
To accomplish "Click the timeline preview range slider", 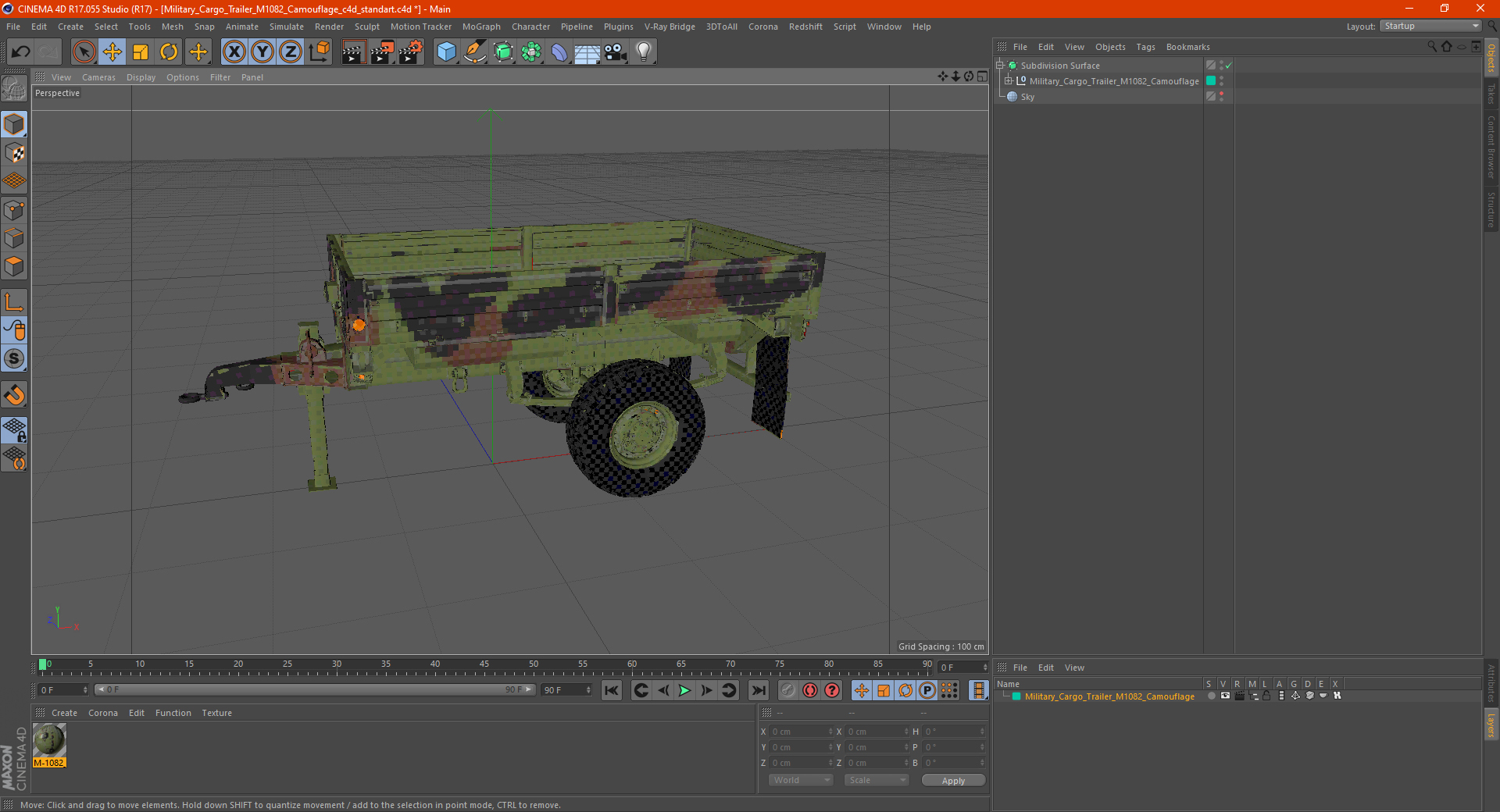I will (x=315, y=689).
